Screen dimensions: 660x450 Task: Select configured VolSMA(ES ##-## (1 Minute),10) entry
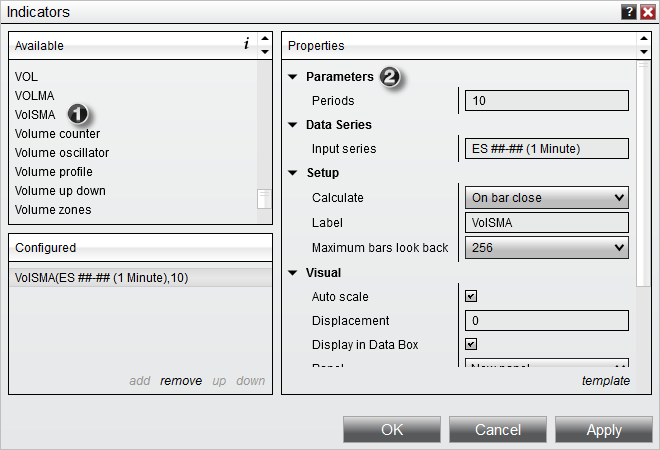point(101,278)
